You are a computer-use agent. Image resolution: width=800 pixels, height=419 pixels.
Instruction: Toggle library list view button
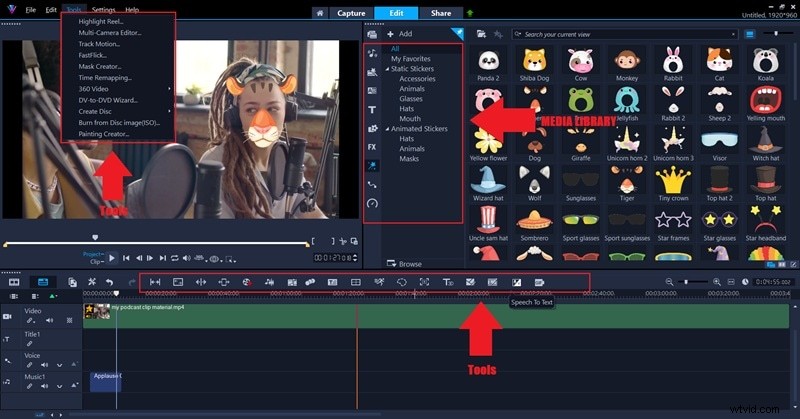749,34
